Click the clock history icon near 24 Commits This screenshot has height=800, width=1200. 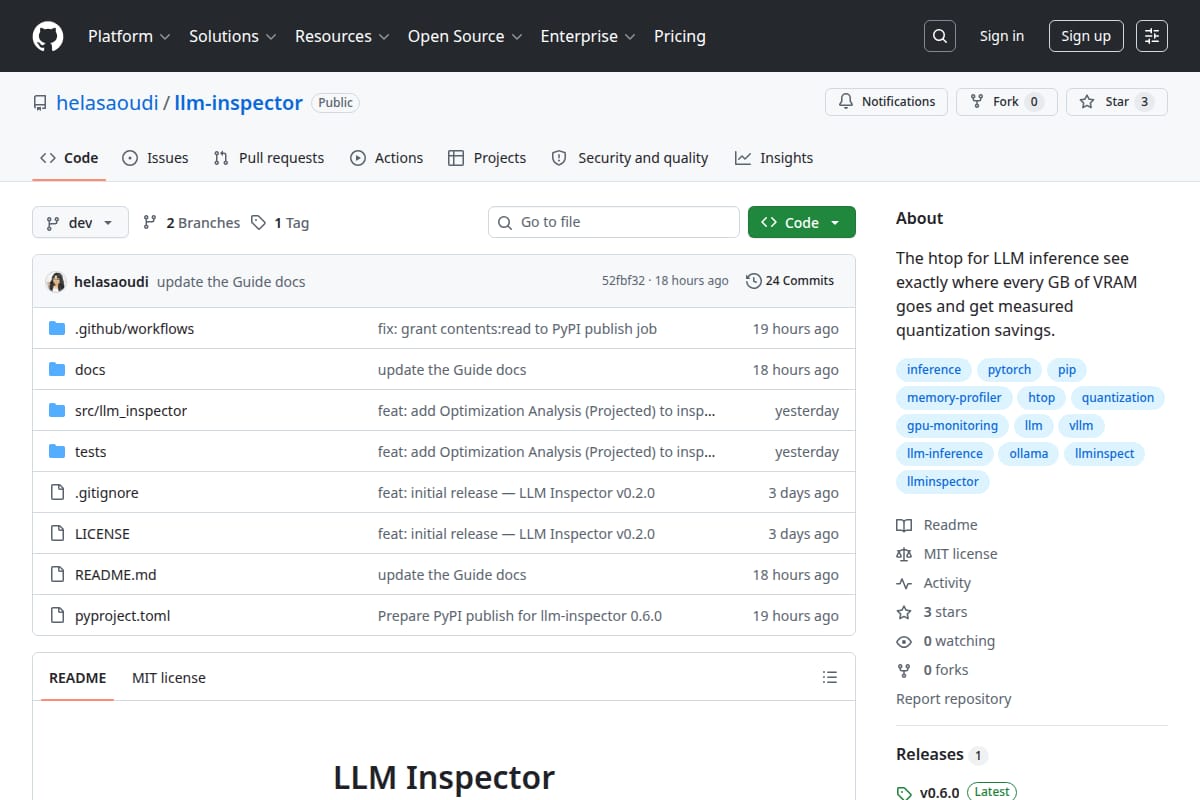(754, 281)
